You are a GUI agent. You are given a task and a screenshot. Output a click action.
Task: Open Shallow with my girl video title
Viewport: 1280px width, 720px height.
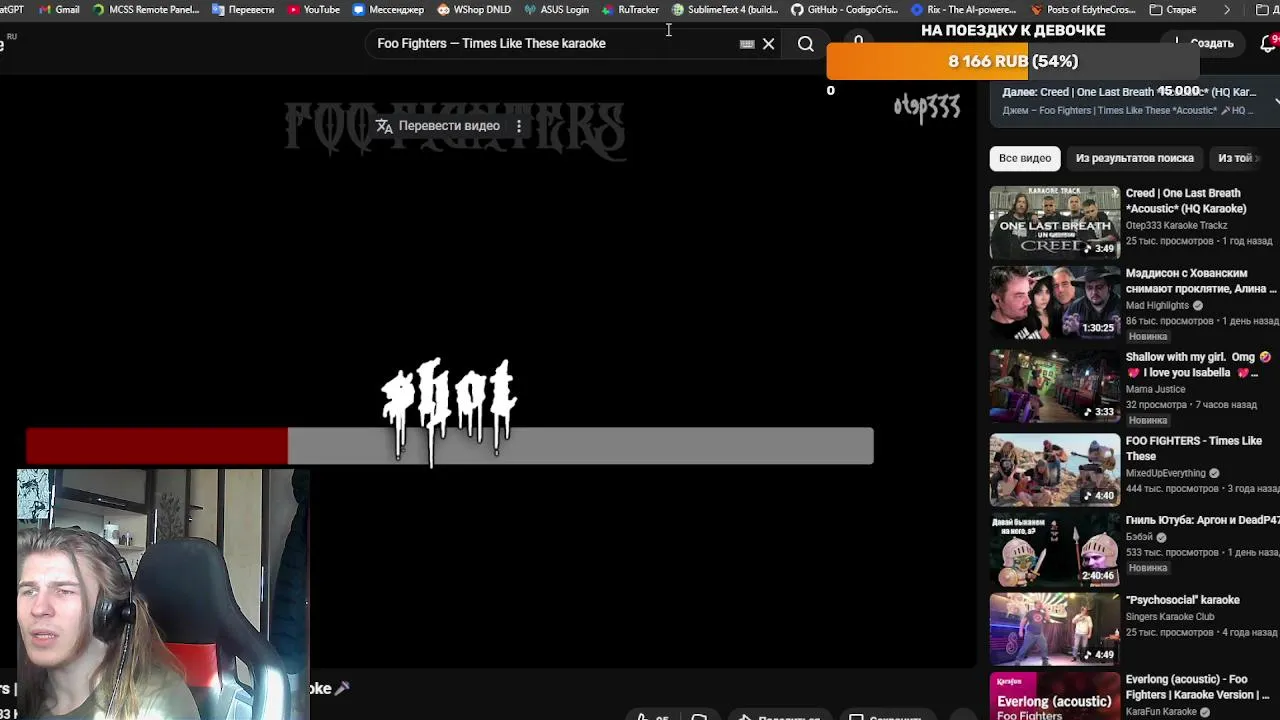click(1198, 365)
